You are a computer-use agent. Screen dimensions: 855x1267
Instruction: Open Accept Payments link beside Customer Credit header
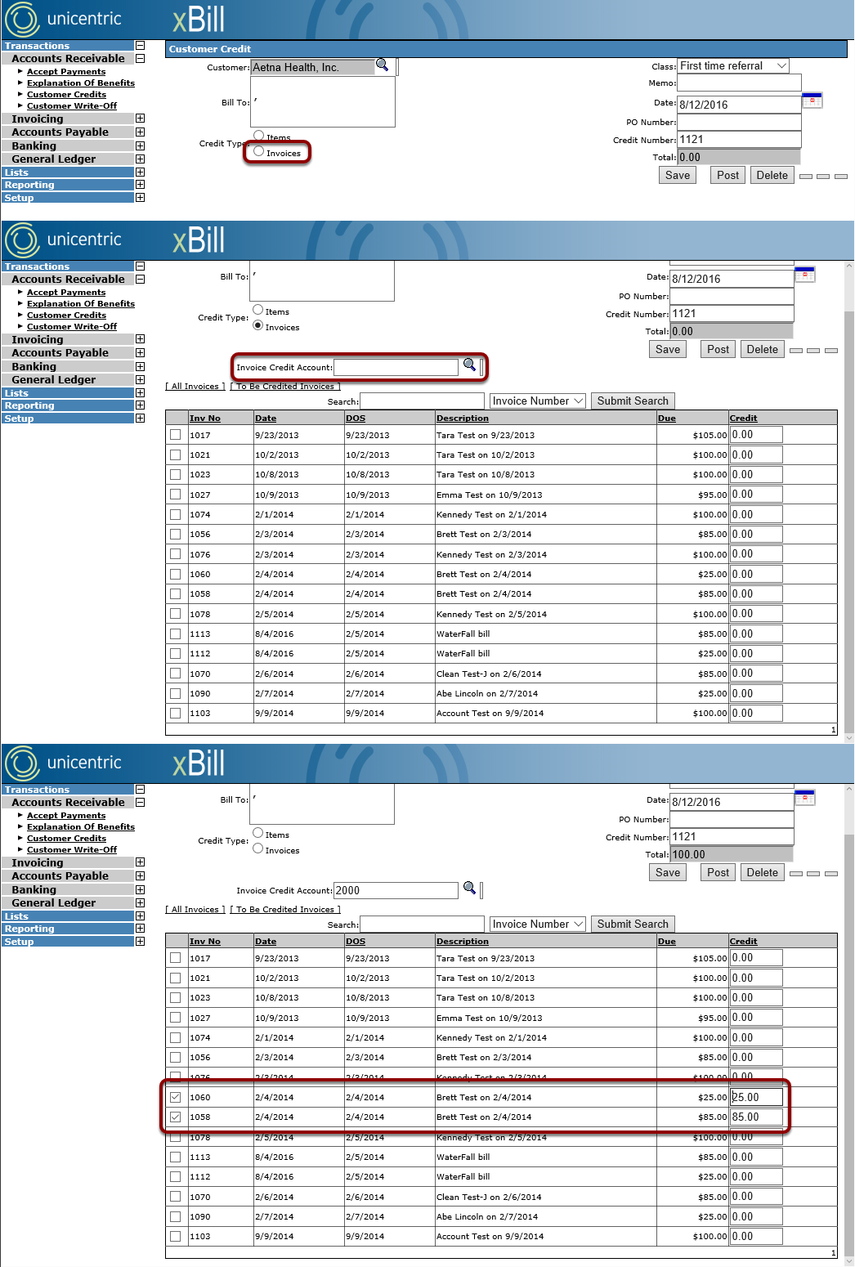point(66,72)
